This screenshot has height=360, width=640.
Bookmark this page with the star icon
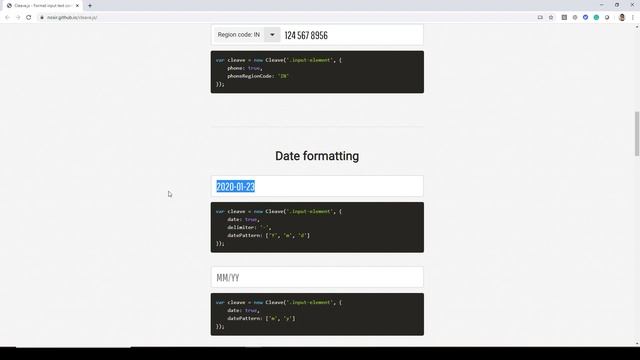551,18
